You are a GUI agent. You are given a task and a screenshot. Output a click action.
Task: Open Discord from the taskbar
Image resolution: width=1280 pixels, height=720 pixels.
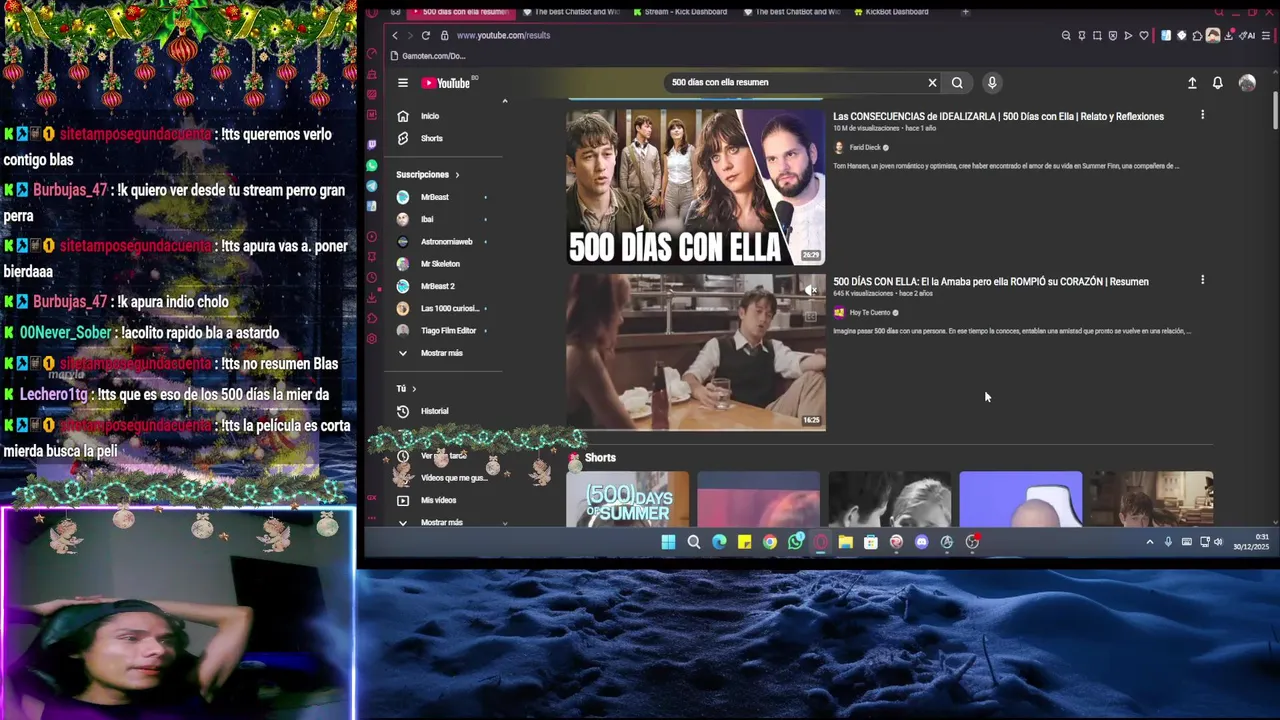click(x=921, y=542)
